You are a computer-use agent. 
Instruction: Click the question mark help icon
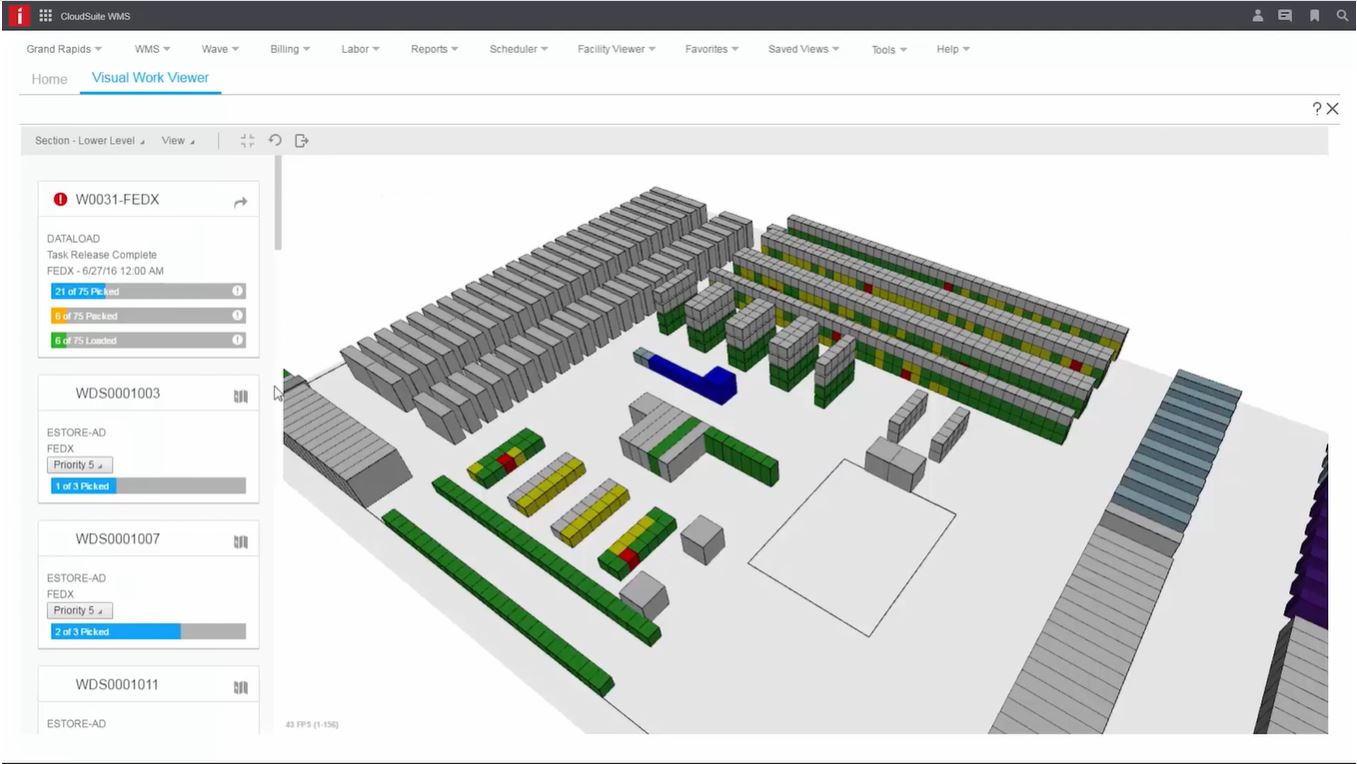point(1317,108)
